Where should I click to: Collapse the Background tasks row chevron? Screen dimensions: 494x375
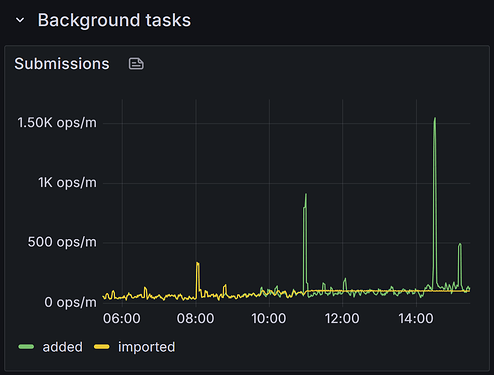20,20
